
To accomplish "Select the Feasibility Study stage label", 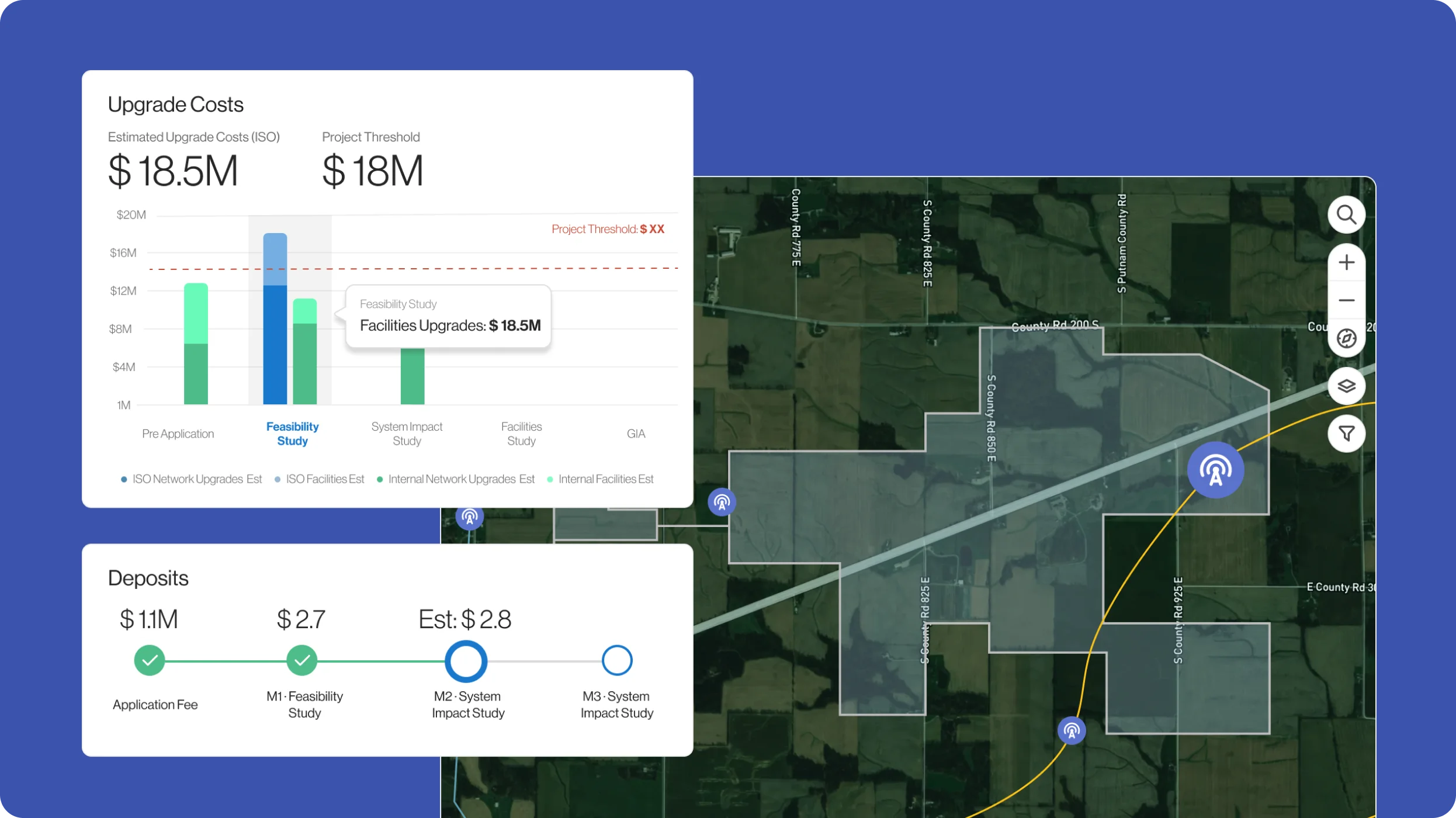I will click(x=292, y=434).
